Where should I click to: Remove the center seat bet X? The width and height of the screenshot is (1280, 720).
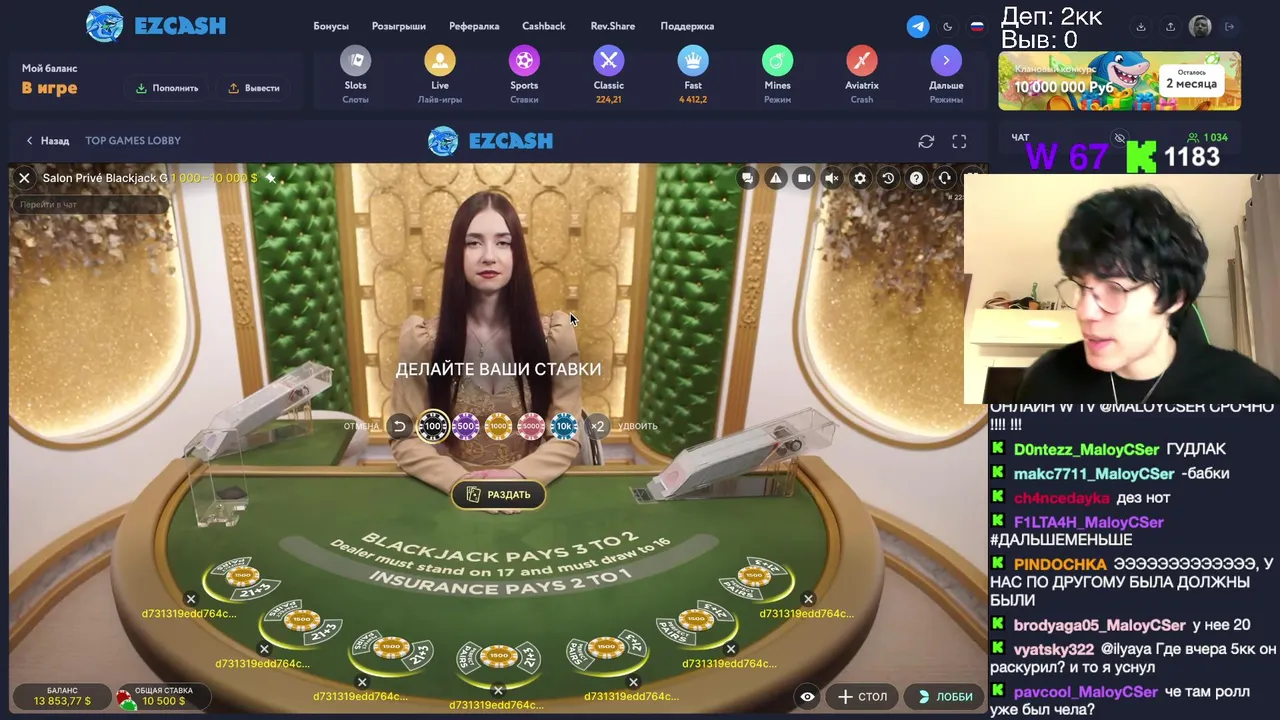click(x=498, y=690)
